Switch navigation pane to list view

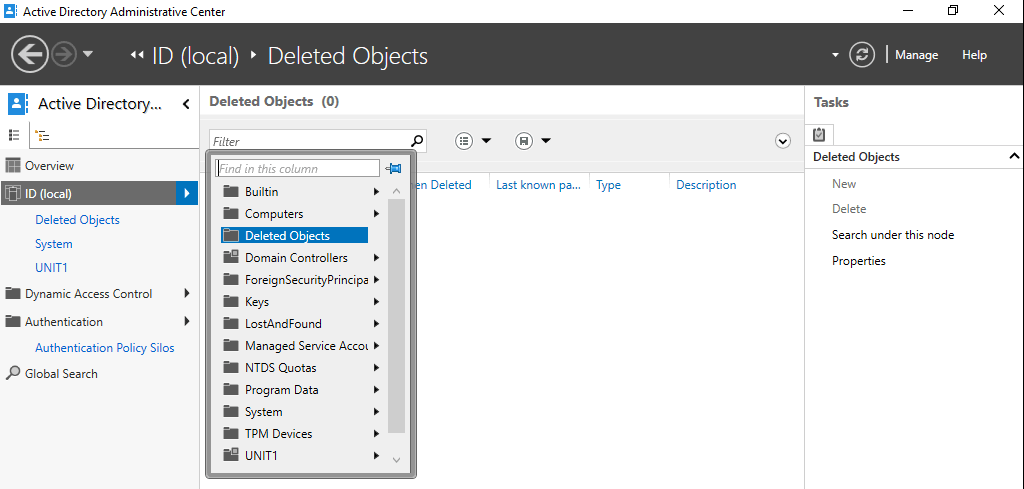[x=15, y=135]
